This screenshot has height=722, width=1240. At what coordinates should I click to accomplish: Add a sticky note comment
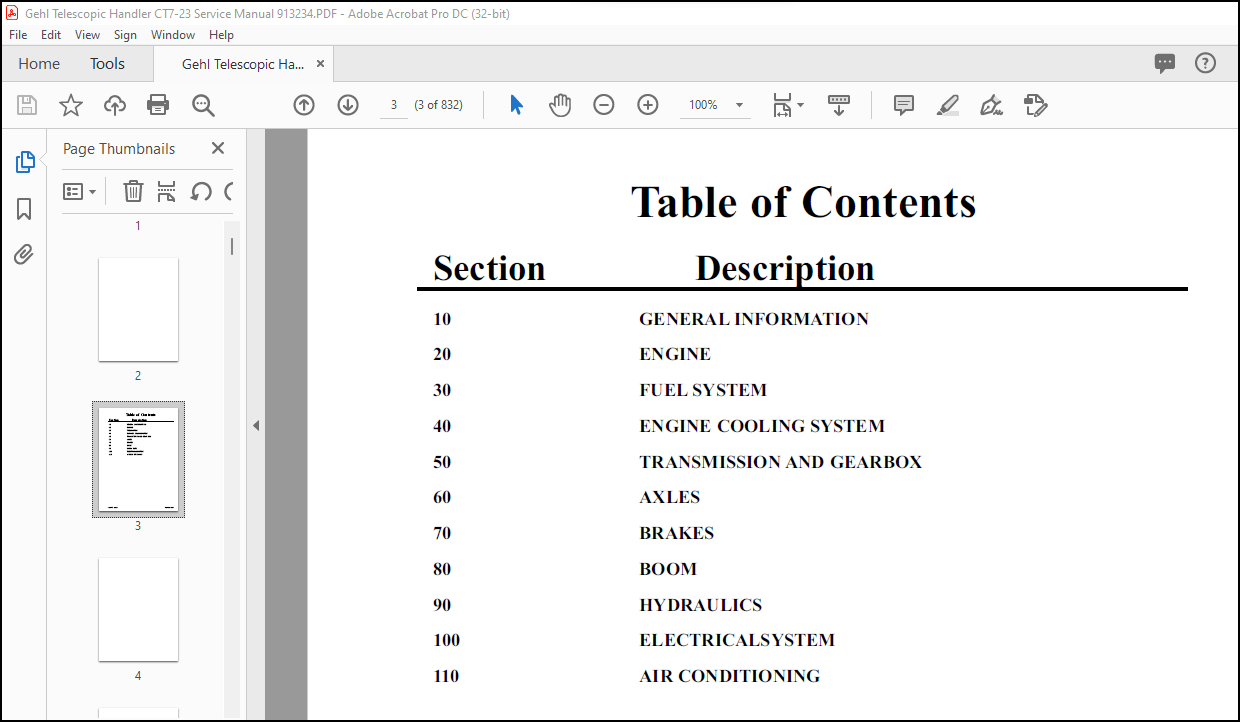click(904, 105)
